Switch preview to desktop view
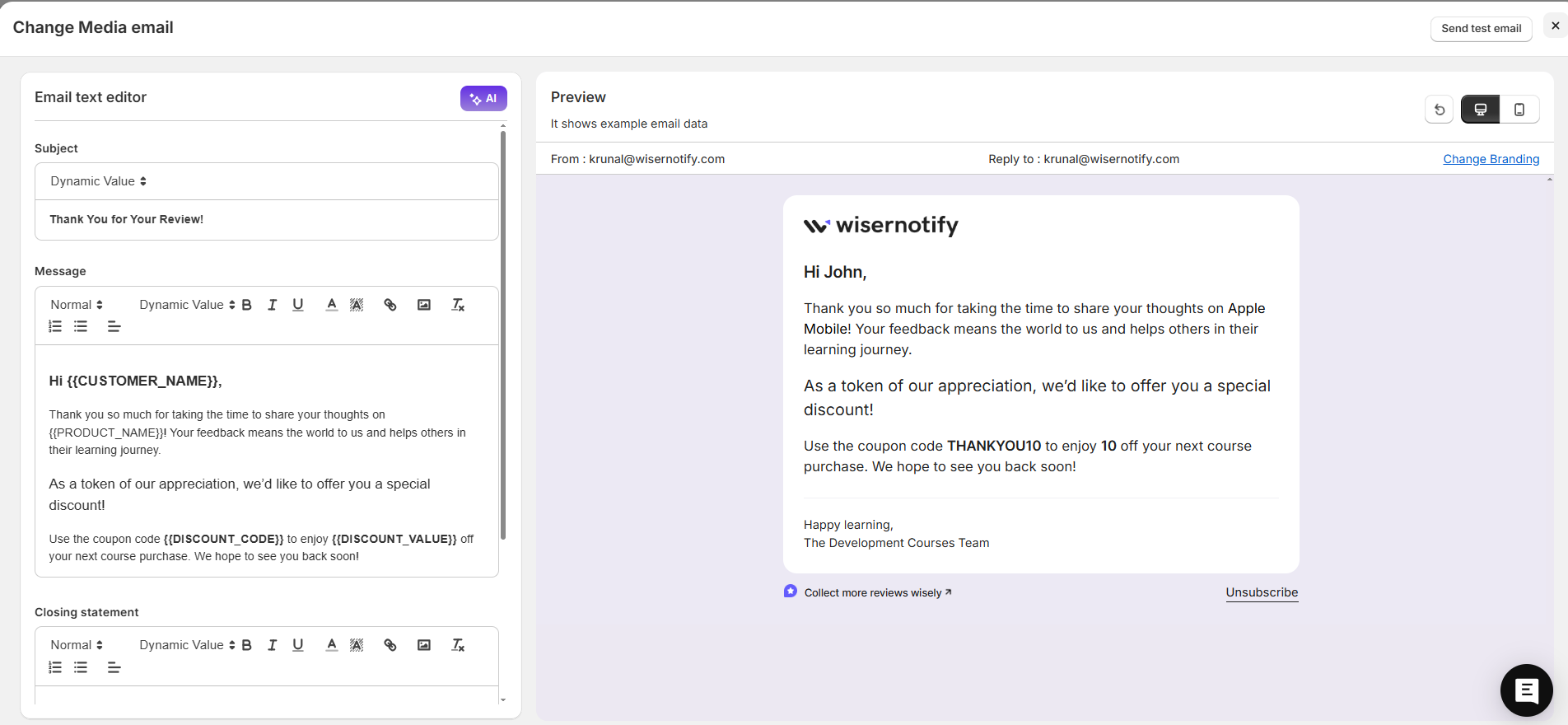The width and height of the screenshot is (1568, 725). (1480, 110)
